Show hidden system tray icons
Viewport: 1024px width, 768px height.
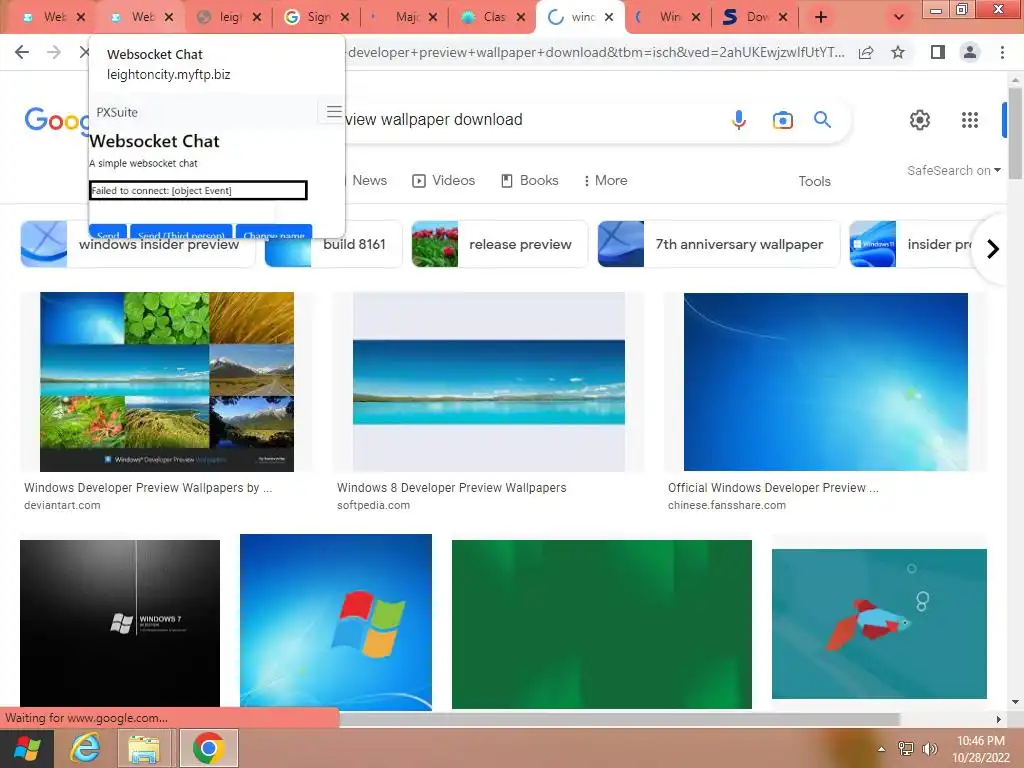(882, 749)
